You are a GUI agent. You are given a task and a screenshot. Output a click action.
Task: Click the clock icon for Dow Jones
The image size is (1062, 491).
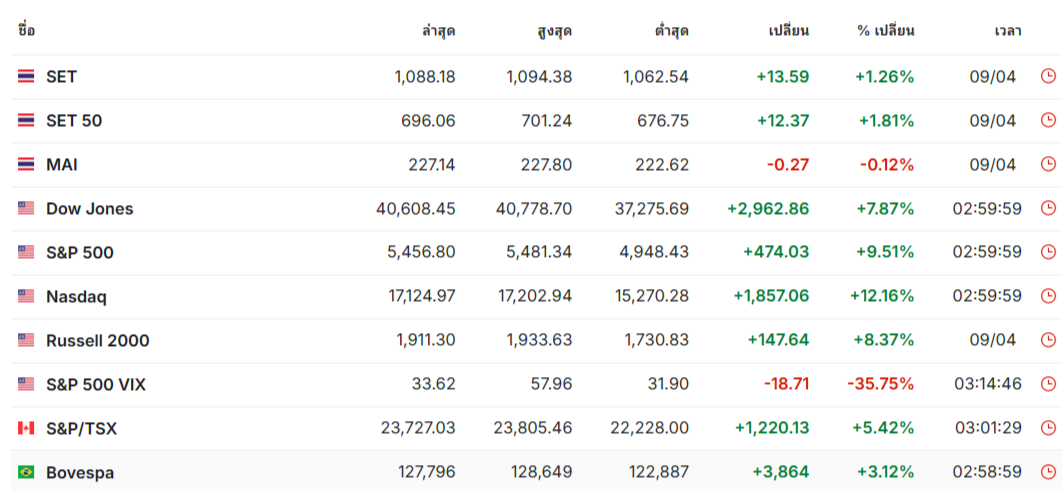click(x=1048, y=208)
